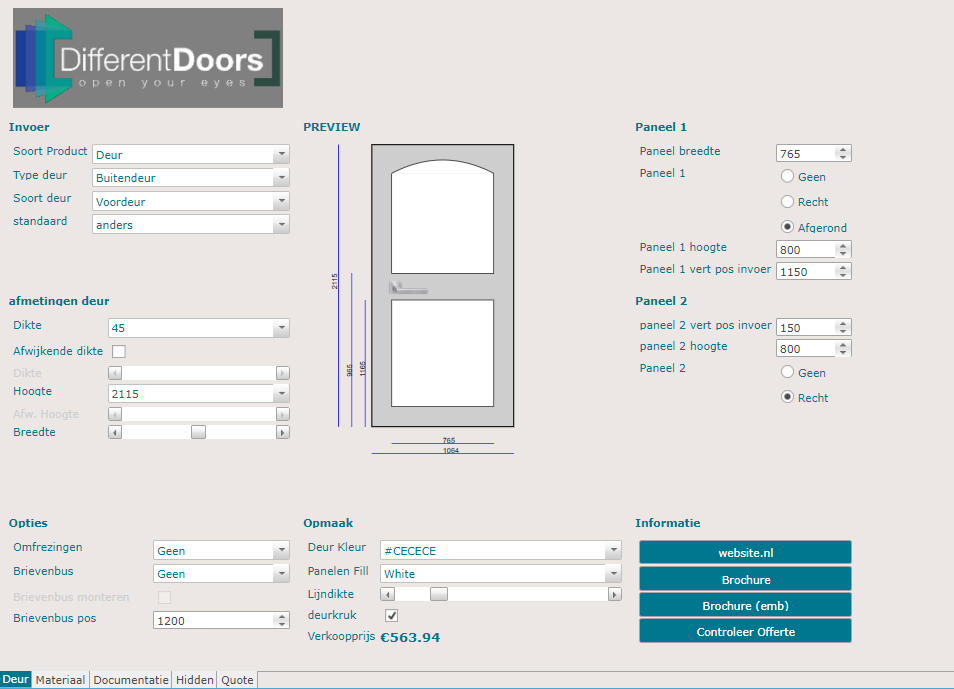The image size is (954, 689).
Task: Click the Verkoopprijs value €563.94
Action: (410, 637)
